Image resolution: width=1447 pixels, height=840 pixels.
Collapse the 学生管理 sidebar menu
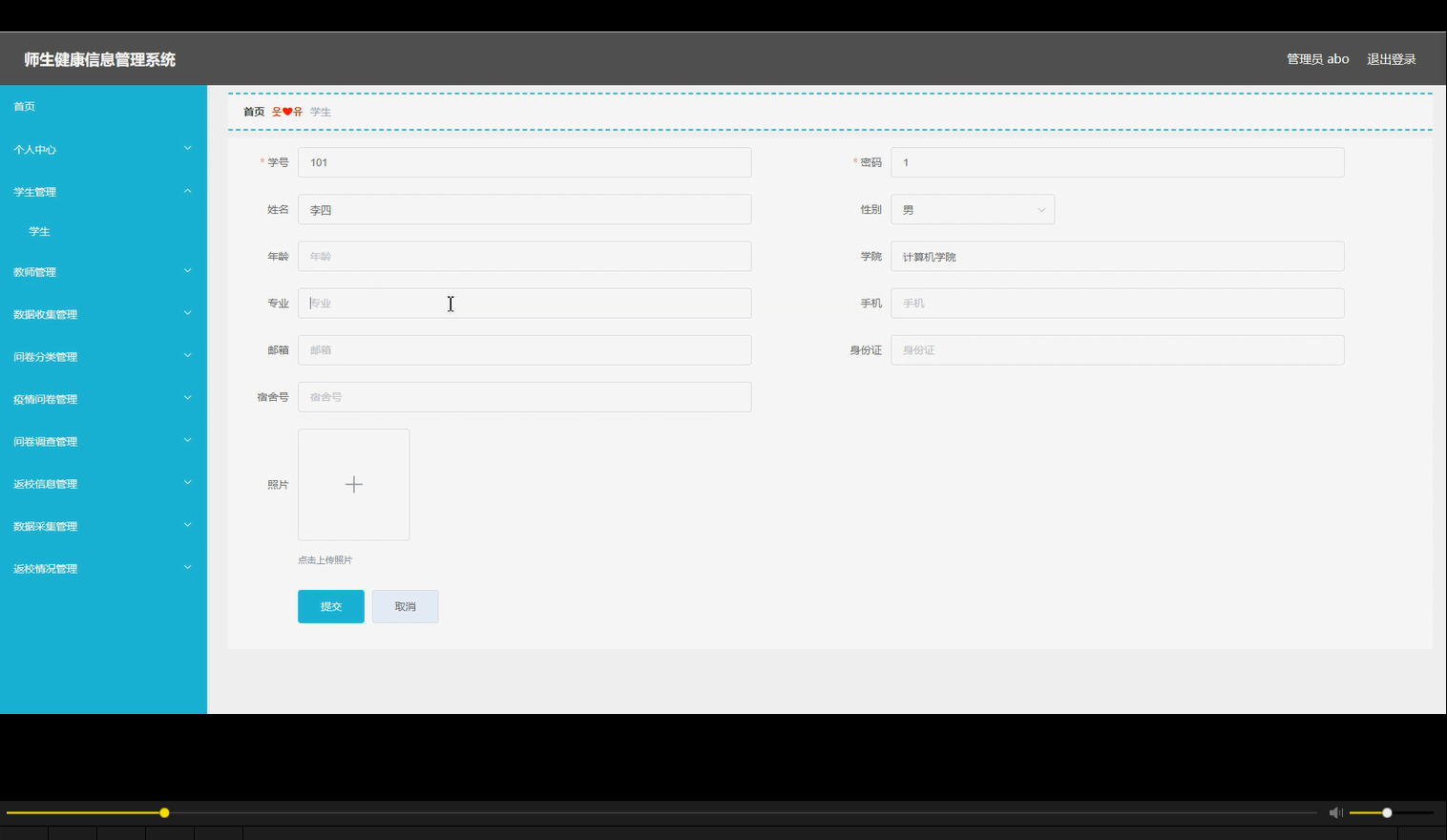pos(103,191)
